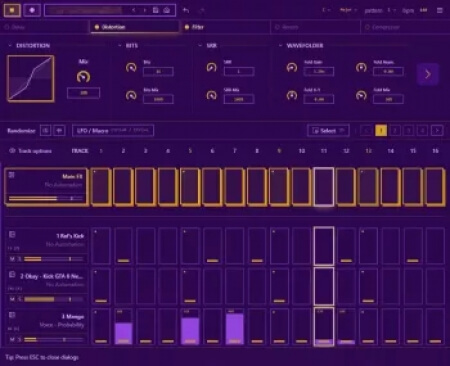Toggle the Compressor power indicator on its tab
This screenshot has height=366, width=450.
click(x=367, y=27)
